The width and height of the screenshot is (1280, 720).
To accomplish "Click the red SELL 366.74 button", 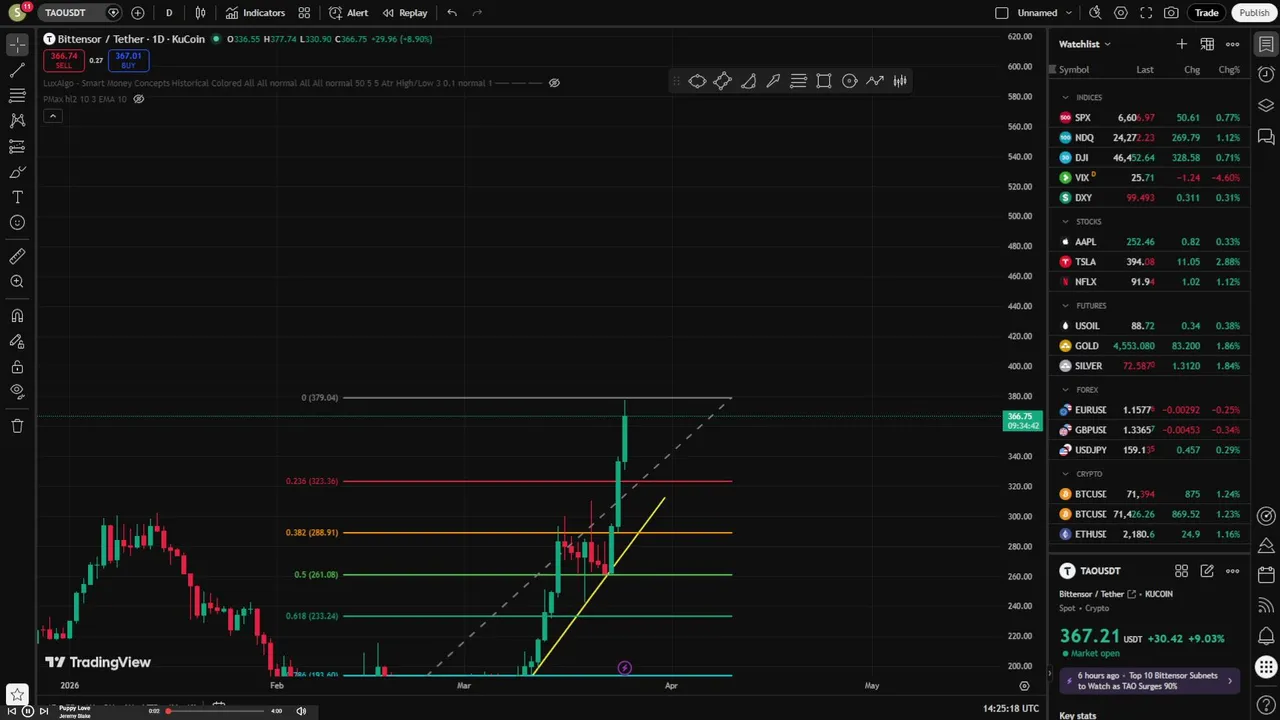I will tap(64, 60).
